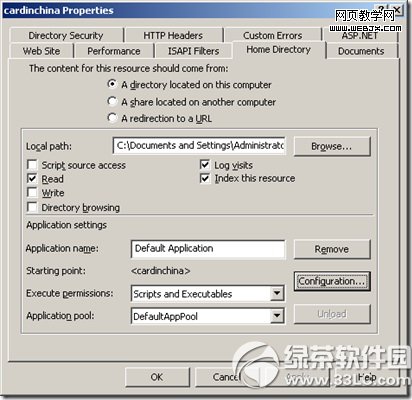
Task: Open the Execute permissions dropdown
Action: click(x=277, y=293)
